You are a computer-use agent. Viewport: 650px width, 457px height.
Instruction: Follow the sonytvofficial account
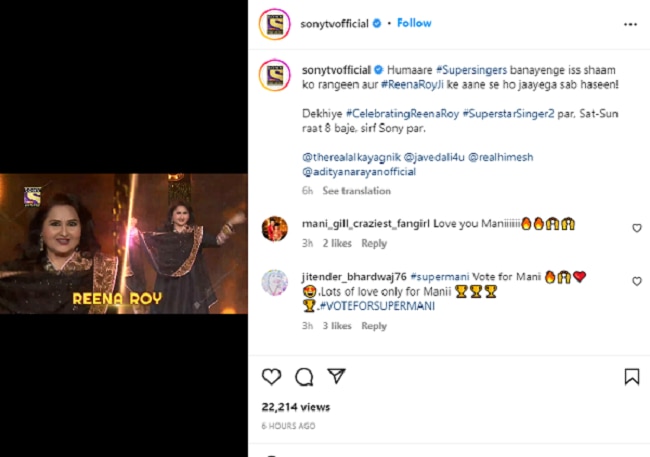(414, 23)
